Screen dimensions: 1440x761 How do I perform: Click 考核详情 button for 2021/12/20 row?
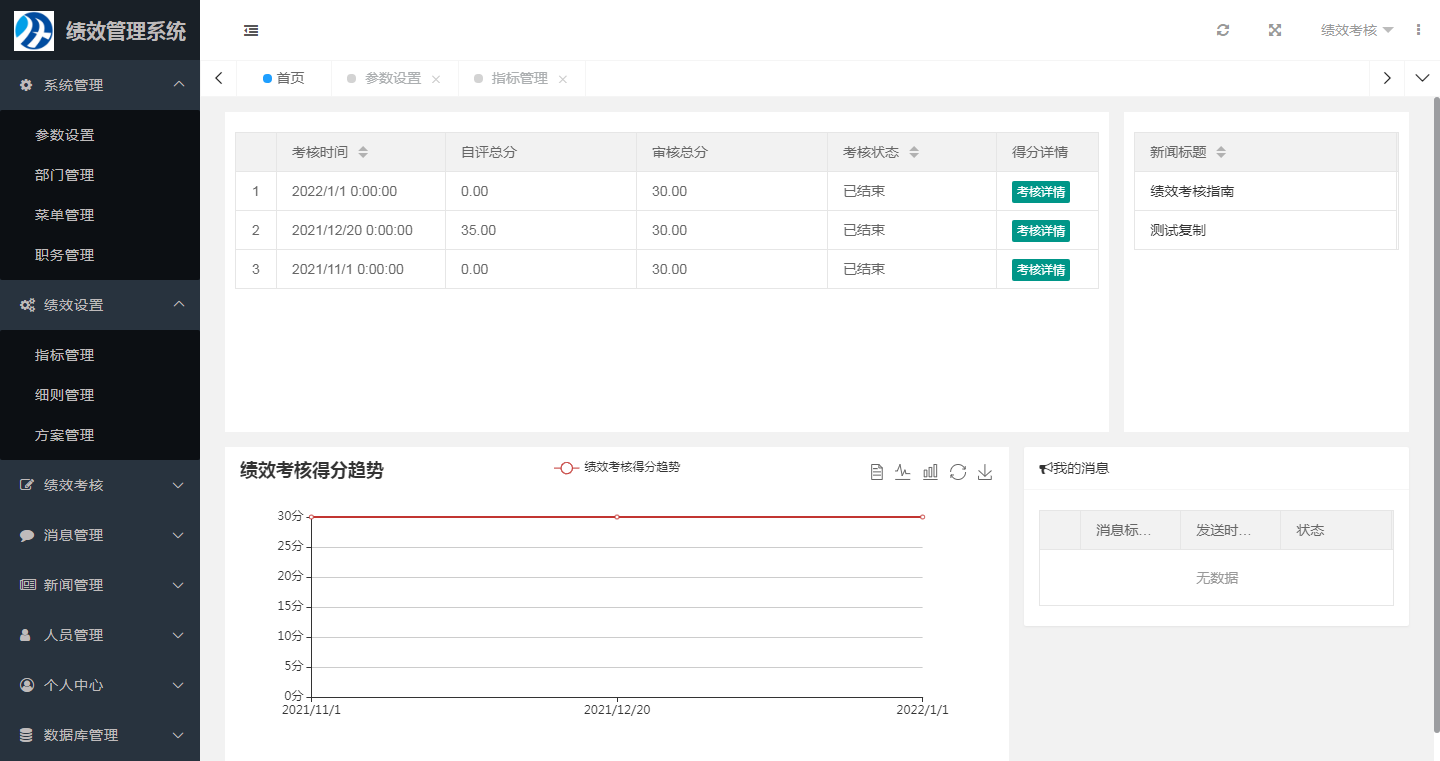point(1040,231)
